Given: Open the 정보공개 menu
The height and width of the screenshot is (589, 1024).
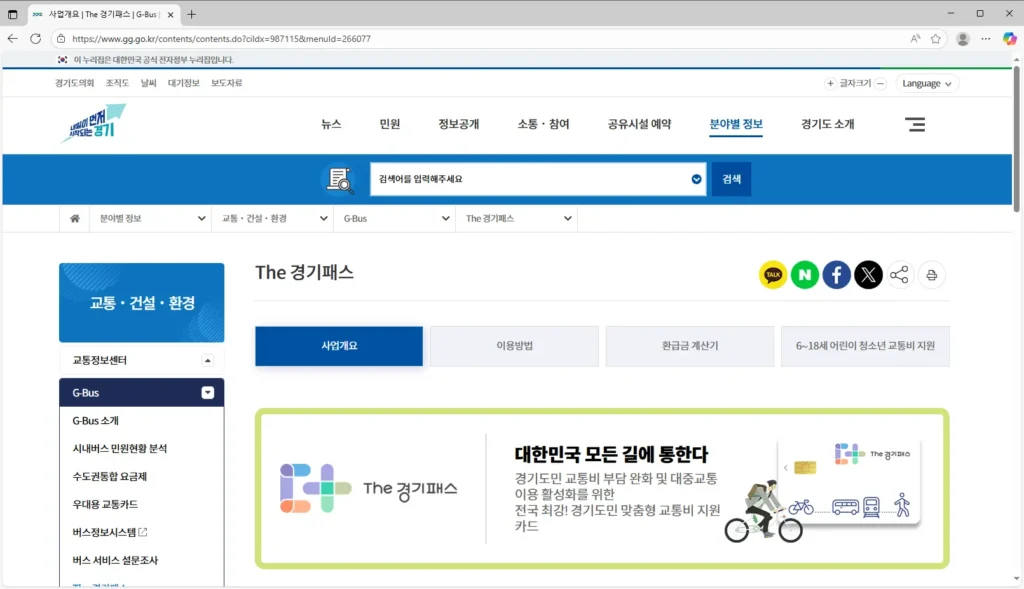Looking at the screenshot, I should 459,123.
